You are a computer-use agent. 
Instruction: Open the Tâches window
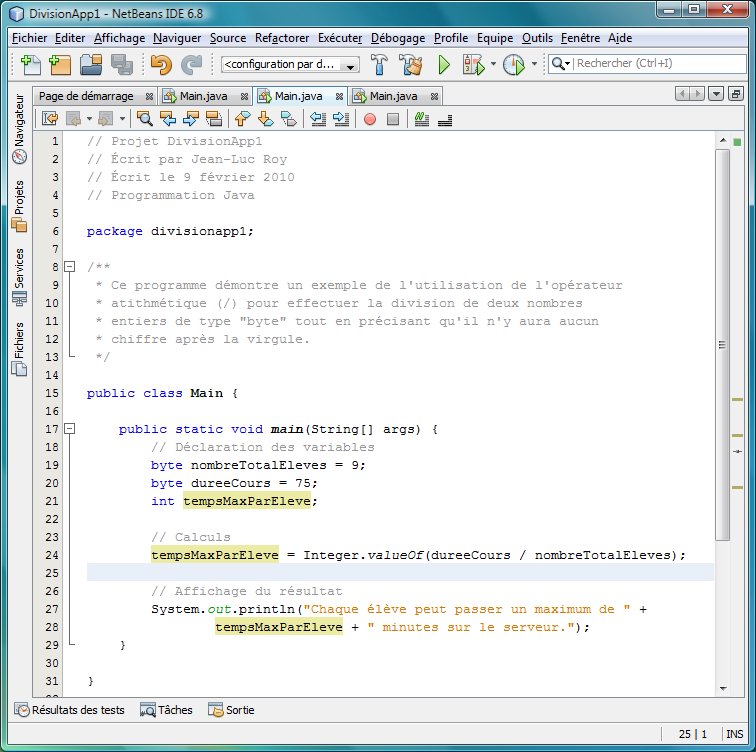tap(166, 710)
